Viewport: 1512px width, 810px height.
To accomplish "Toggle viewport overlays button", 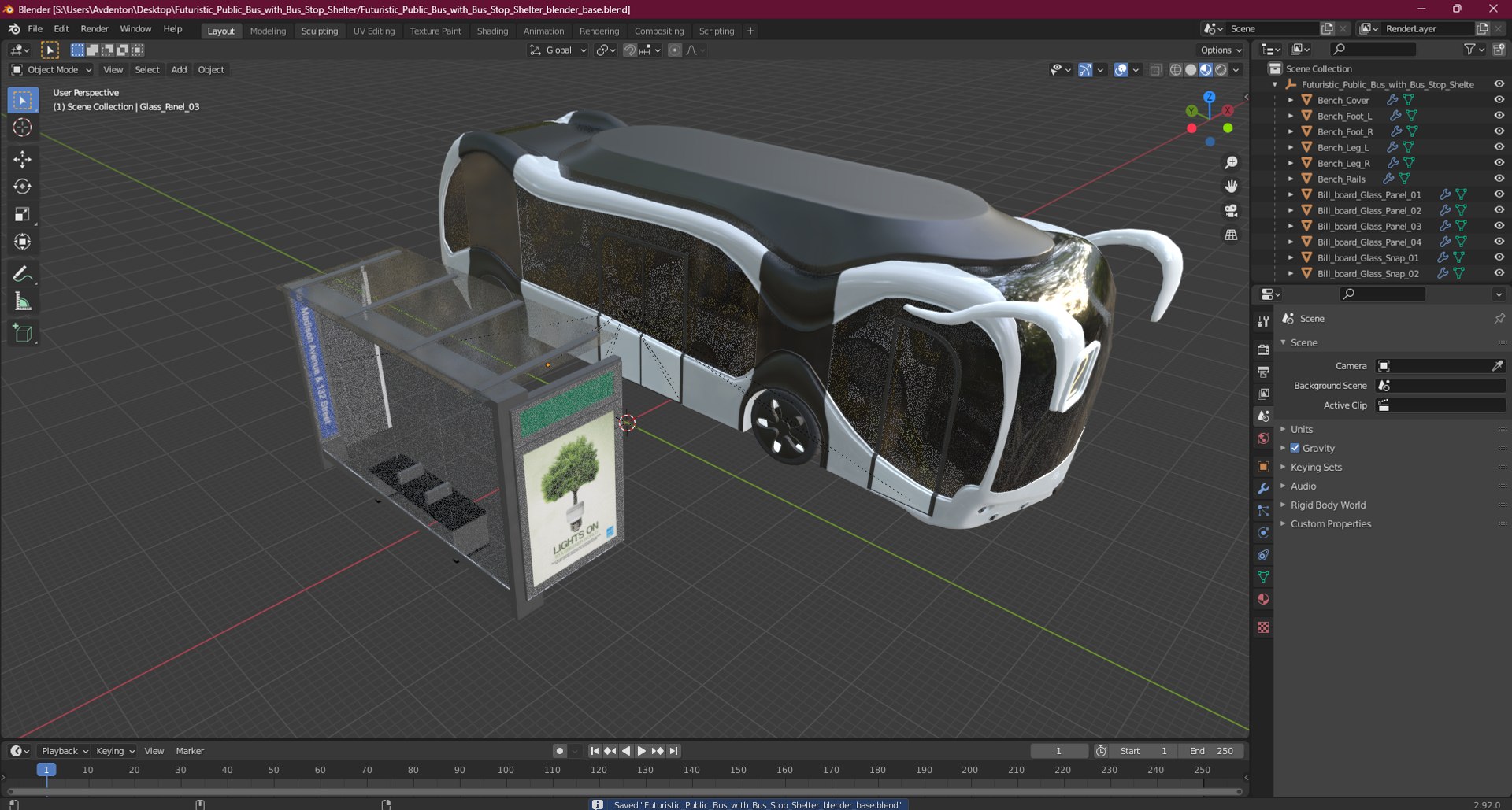I will click(x=1121, y=70).
